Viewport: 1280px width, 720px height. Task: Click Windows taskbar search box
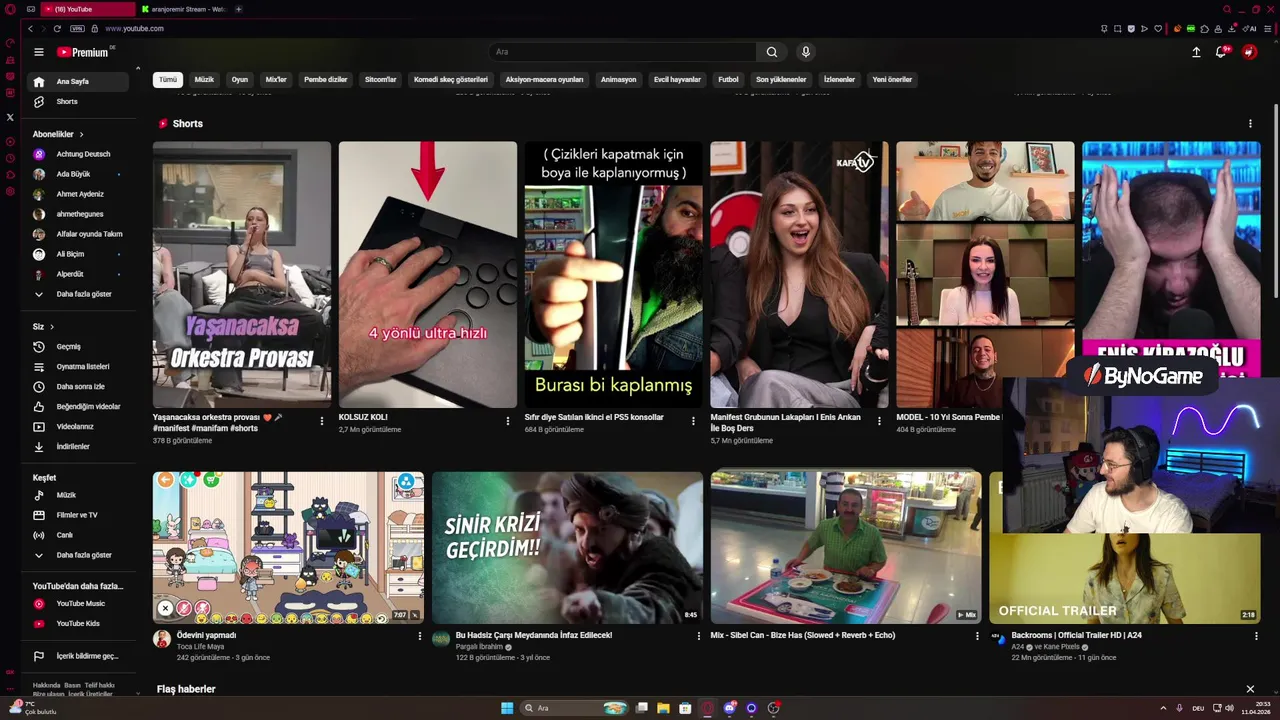tap(573, 708)
